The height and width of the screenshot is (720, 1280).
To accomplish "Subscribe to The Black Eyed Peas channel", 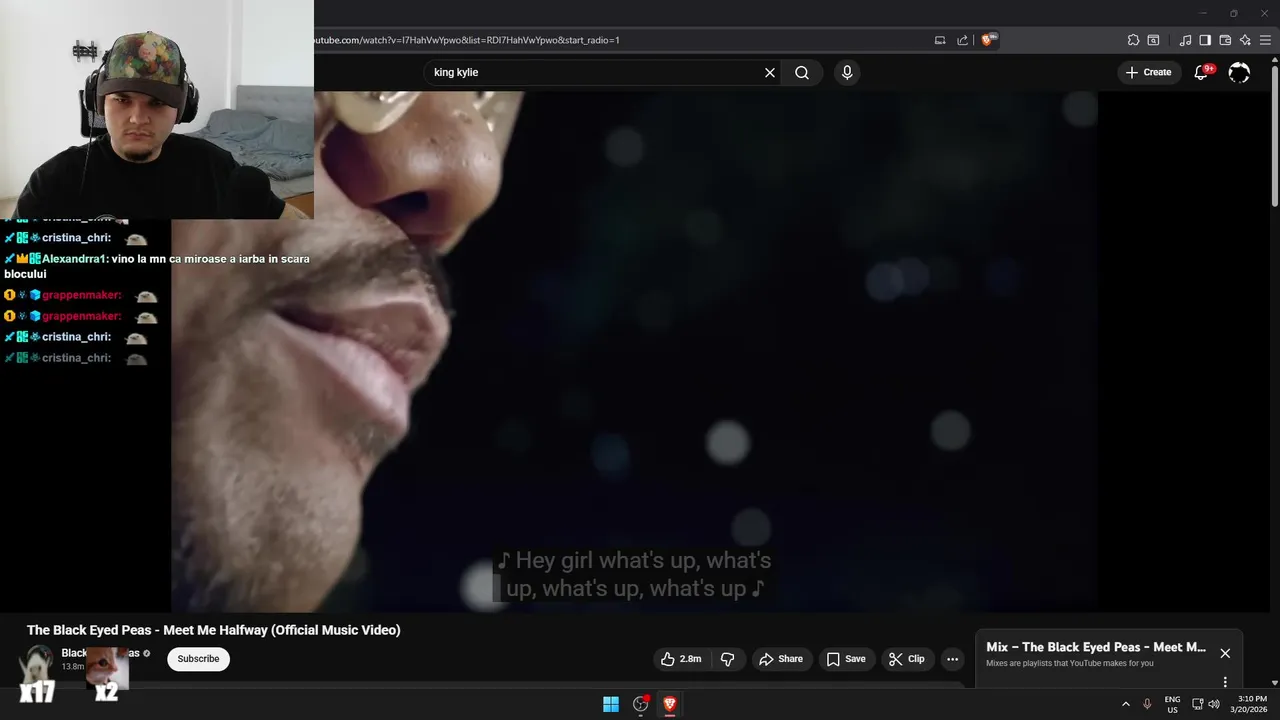I will tap(198, 659).
